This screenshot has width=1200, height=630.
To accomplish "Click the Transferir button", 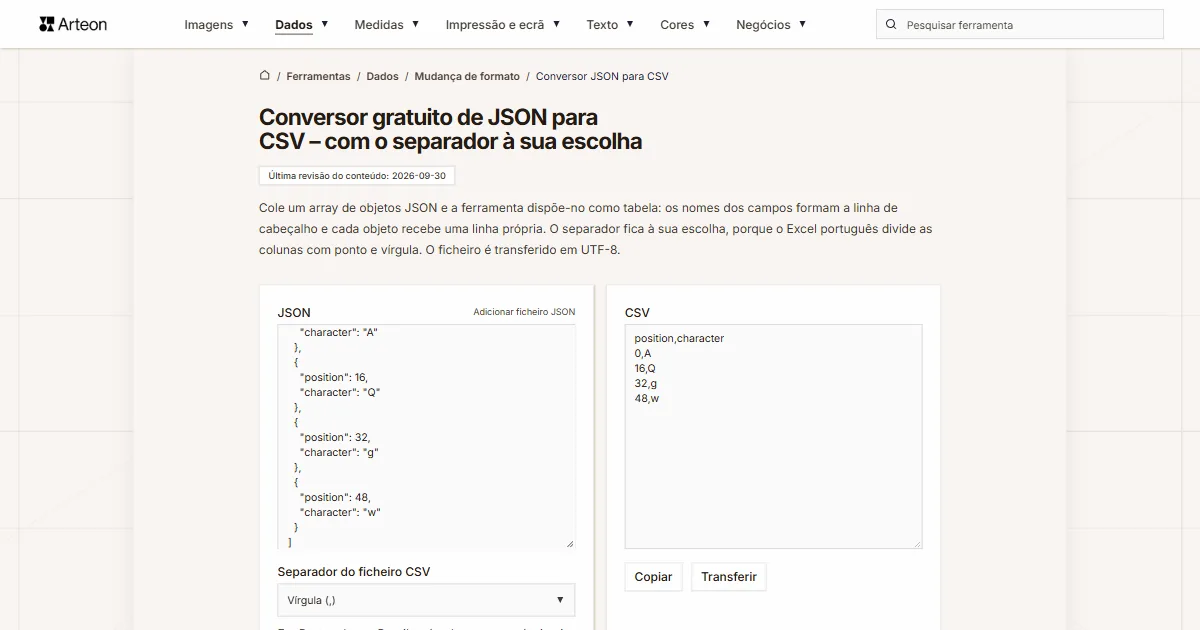I will (729, 577).
